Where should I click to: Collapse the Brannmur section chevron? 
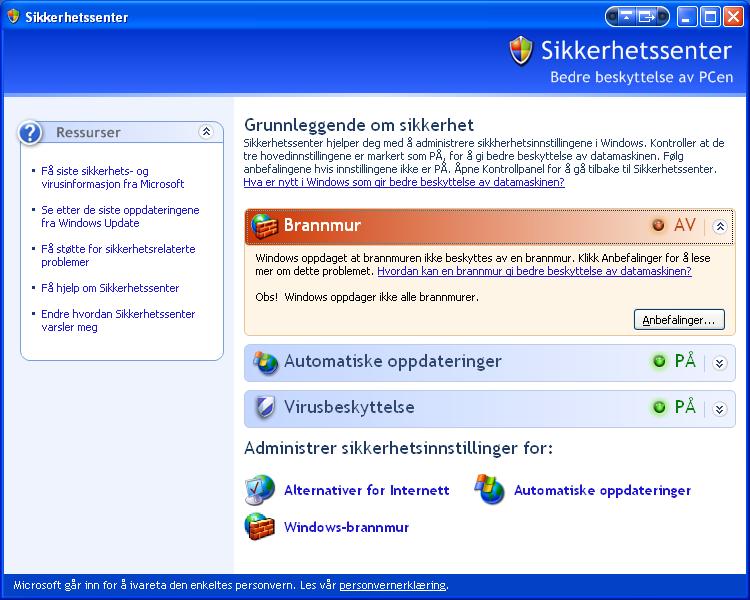pos(719,226)
